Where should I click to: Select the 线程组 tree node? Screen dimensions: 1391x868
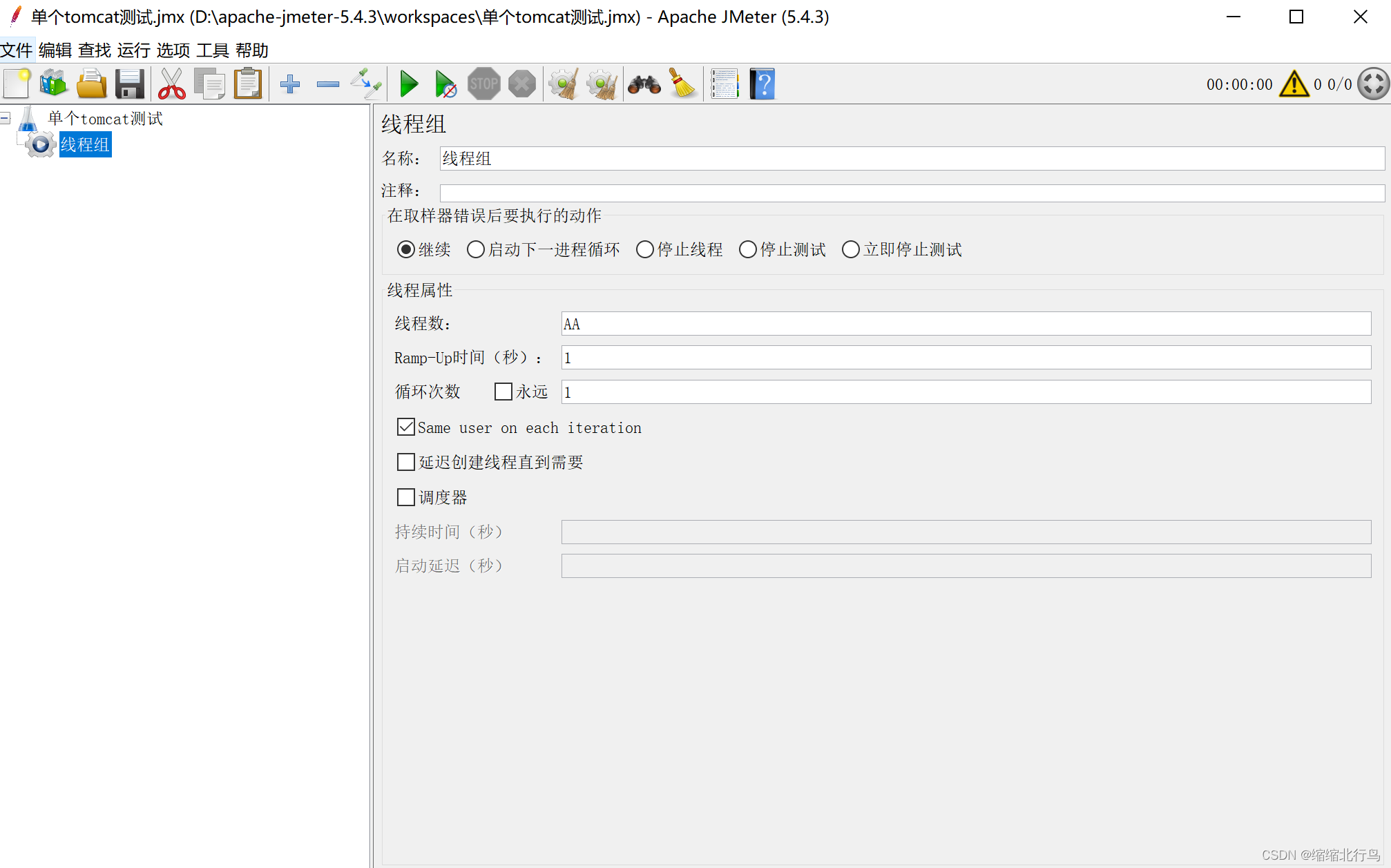(85, 144)
